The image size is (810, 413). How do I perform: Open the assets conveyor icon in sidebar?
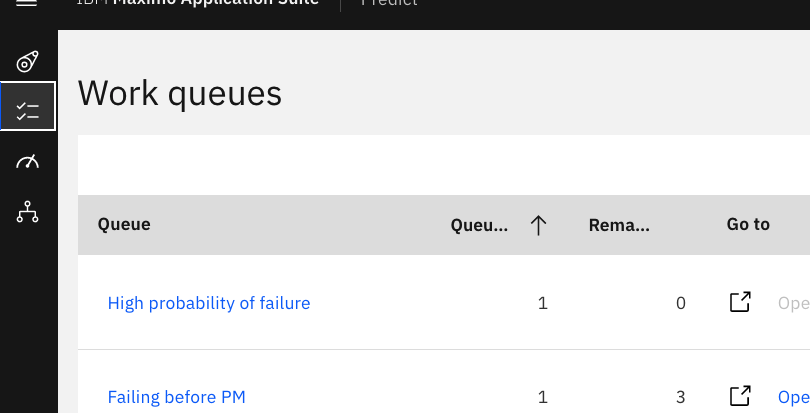[x=27, y=62]
